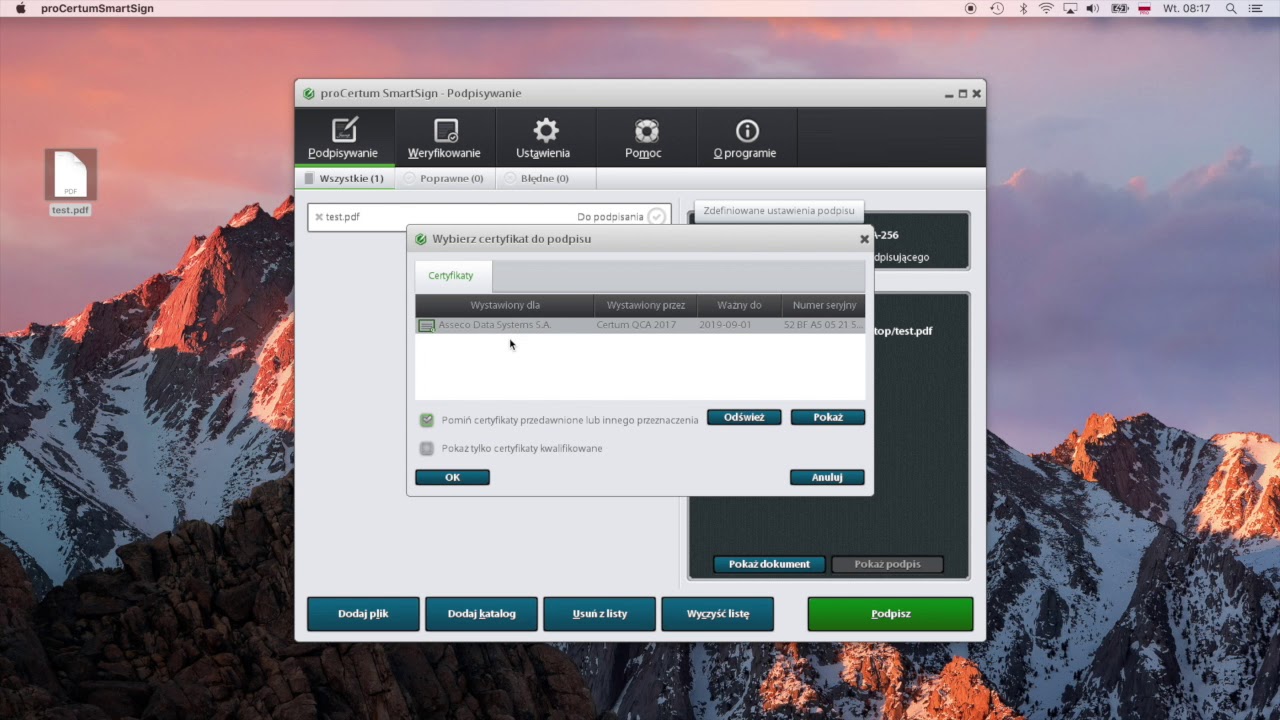Screen dimensions: 1280x720
Task: Click Wyczyść listę button
Action: pos(717,614)
